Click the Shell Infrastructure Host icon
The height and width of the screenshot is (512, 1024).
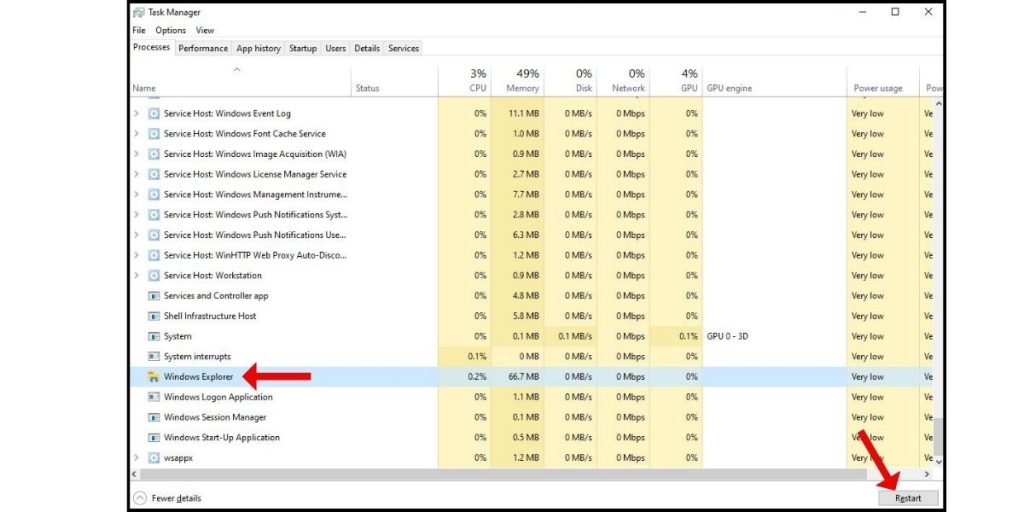point(153,316)
